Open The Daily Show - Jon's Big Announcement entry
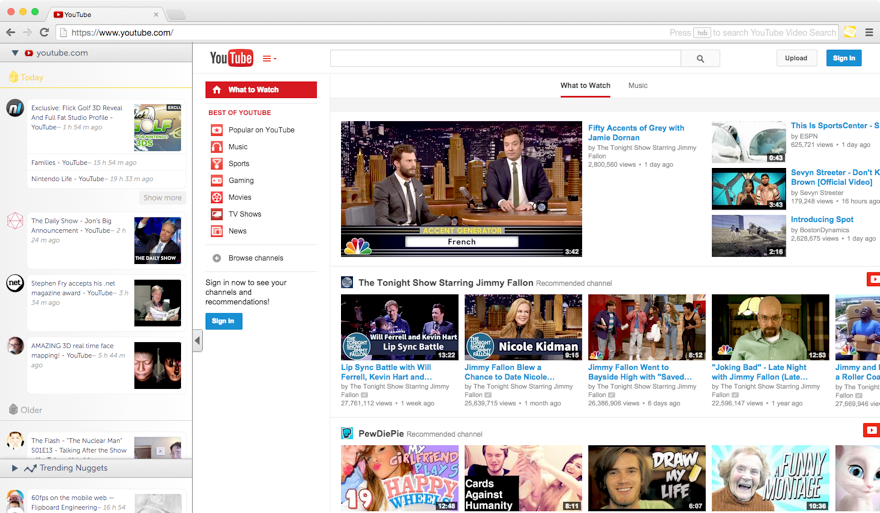 coord(79,230)
